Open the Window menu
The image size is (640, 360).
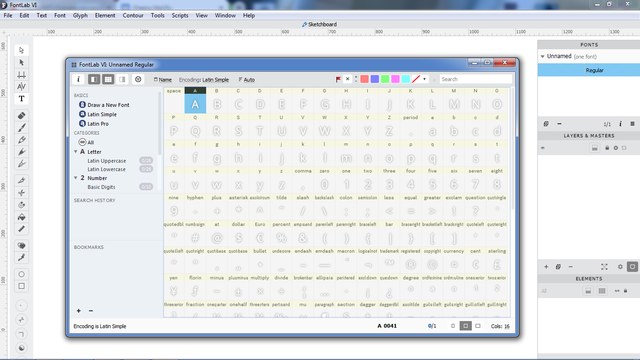click(x=225, y=16)
